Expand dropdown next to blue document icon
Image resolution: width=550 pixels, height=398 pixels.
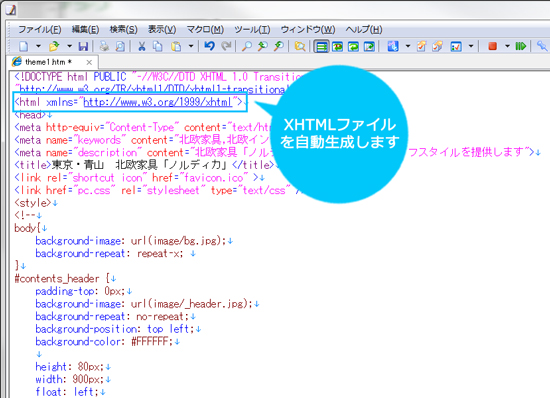[x=408, y=46]
